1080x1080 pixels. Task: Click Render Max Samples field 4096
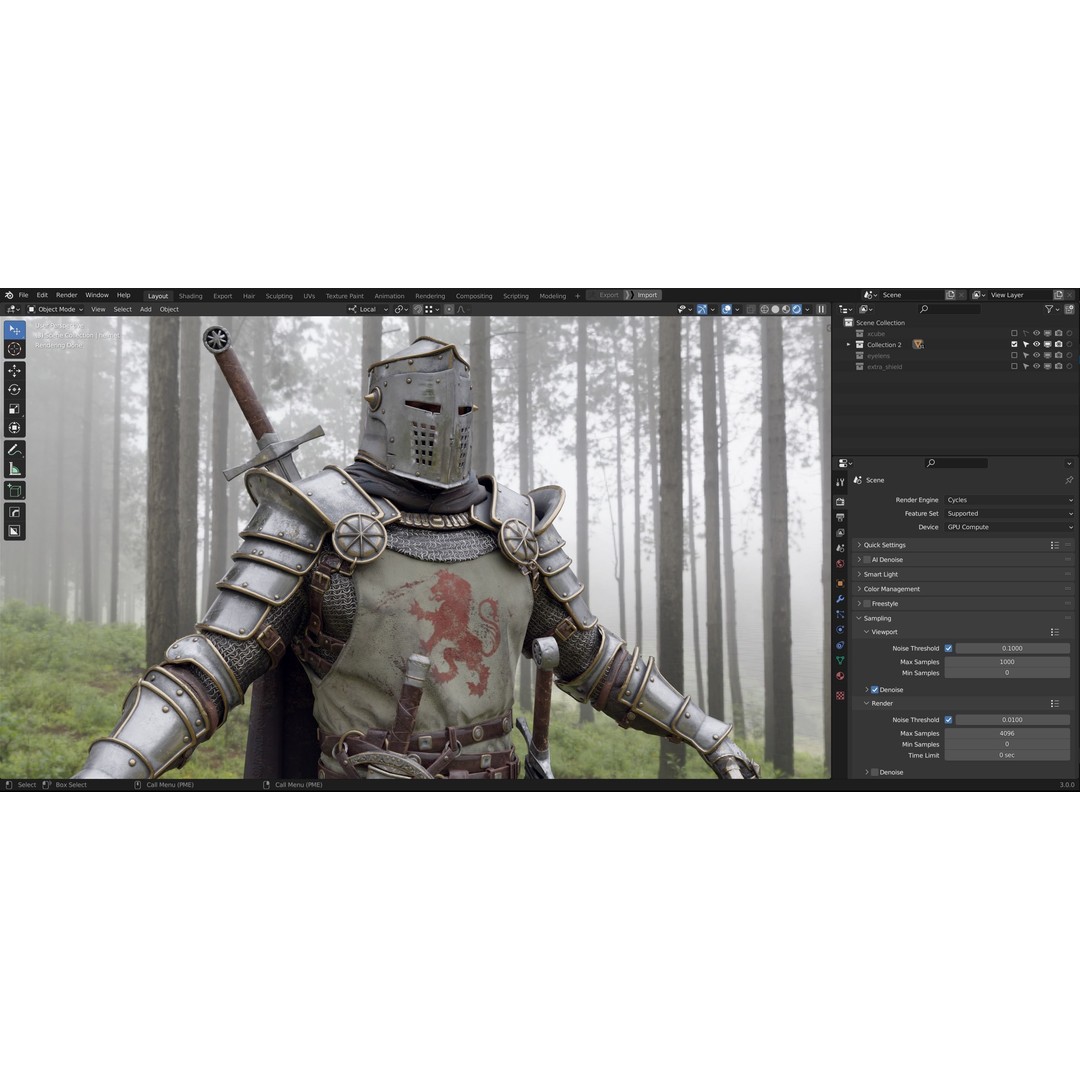click(x=1007, y=734)
